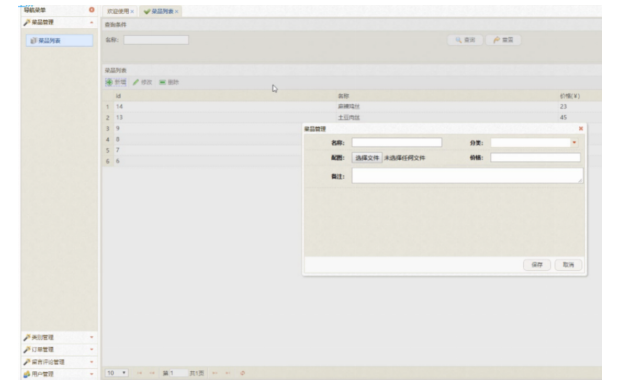Switch to the 菜品列表 tab
This screenshot has width=641, height=387.
pyautogui.click(x=162, y=11)
